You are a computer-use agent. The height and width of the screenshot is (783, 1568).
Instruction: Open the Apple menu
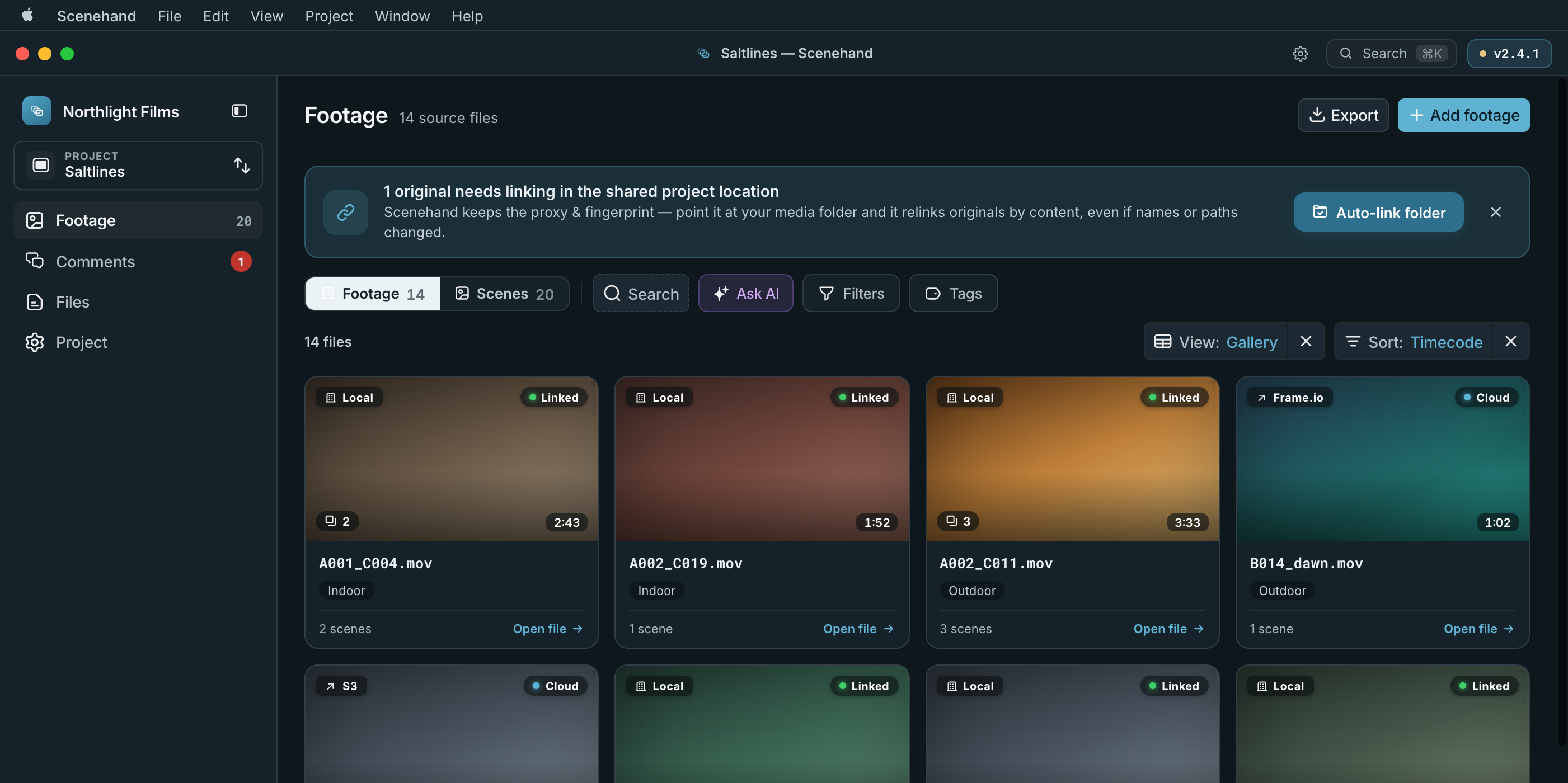coord(27,15)
